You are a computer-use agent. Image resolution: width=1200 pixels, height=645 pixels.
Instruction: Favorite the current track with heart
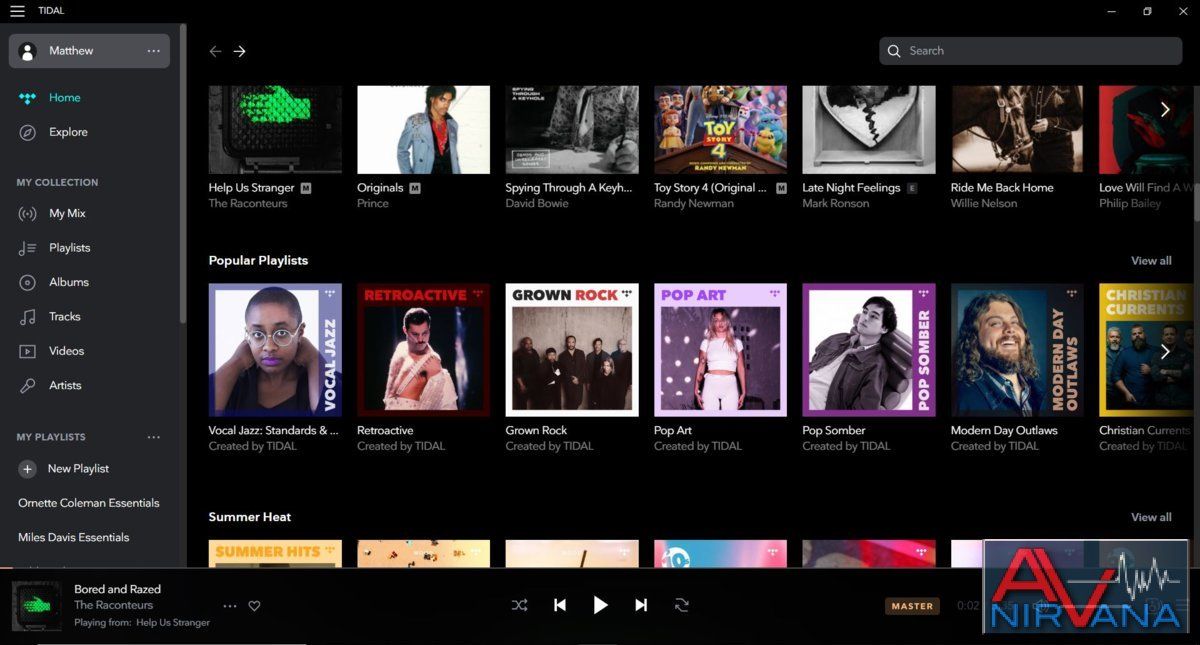(254, 606)
